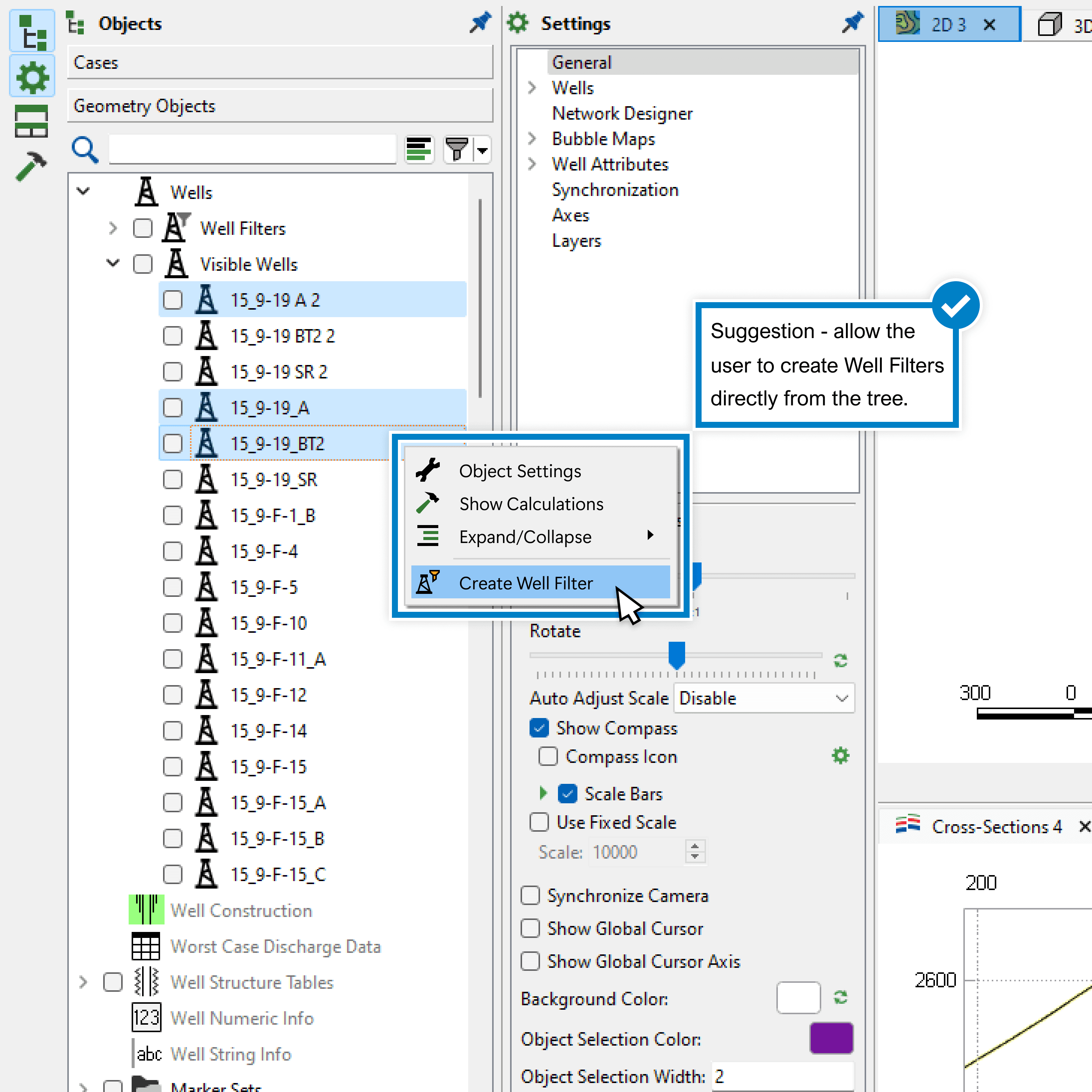The width and height of the screenshot is (1092, 1092).
Task: Open Auto Adjust Scale dropdown
Action: pyautogui.click(x=764, y=698)
